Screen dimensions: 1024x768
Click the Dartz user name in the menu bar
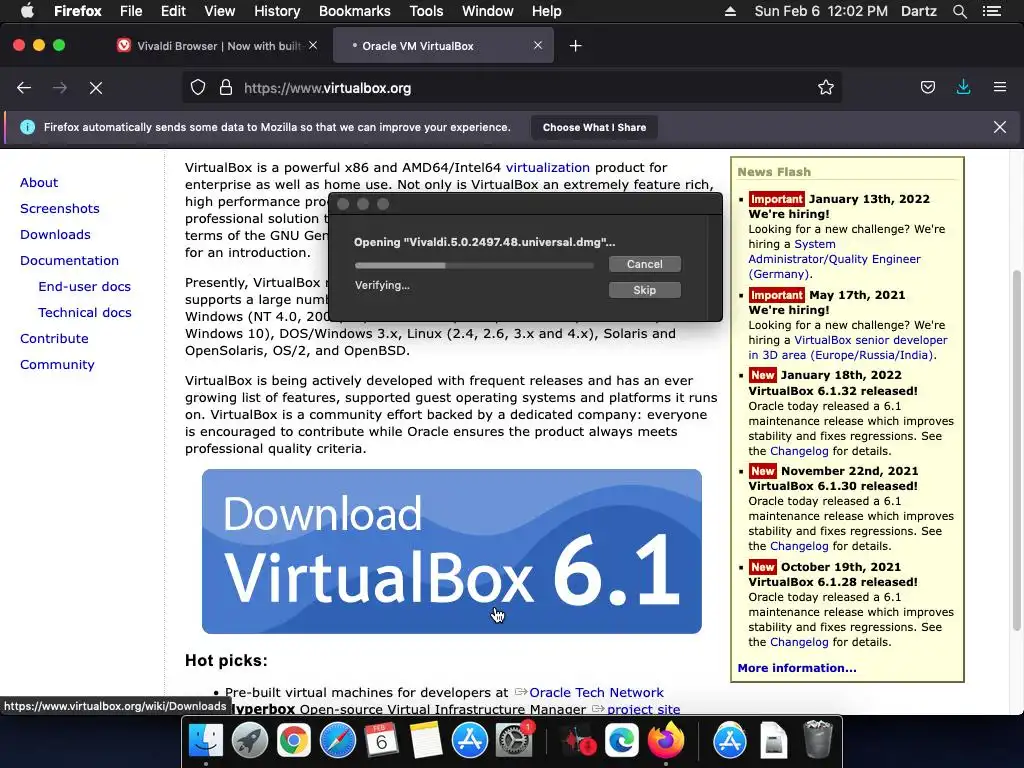(918, 11)
